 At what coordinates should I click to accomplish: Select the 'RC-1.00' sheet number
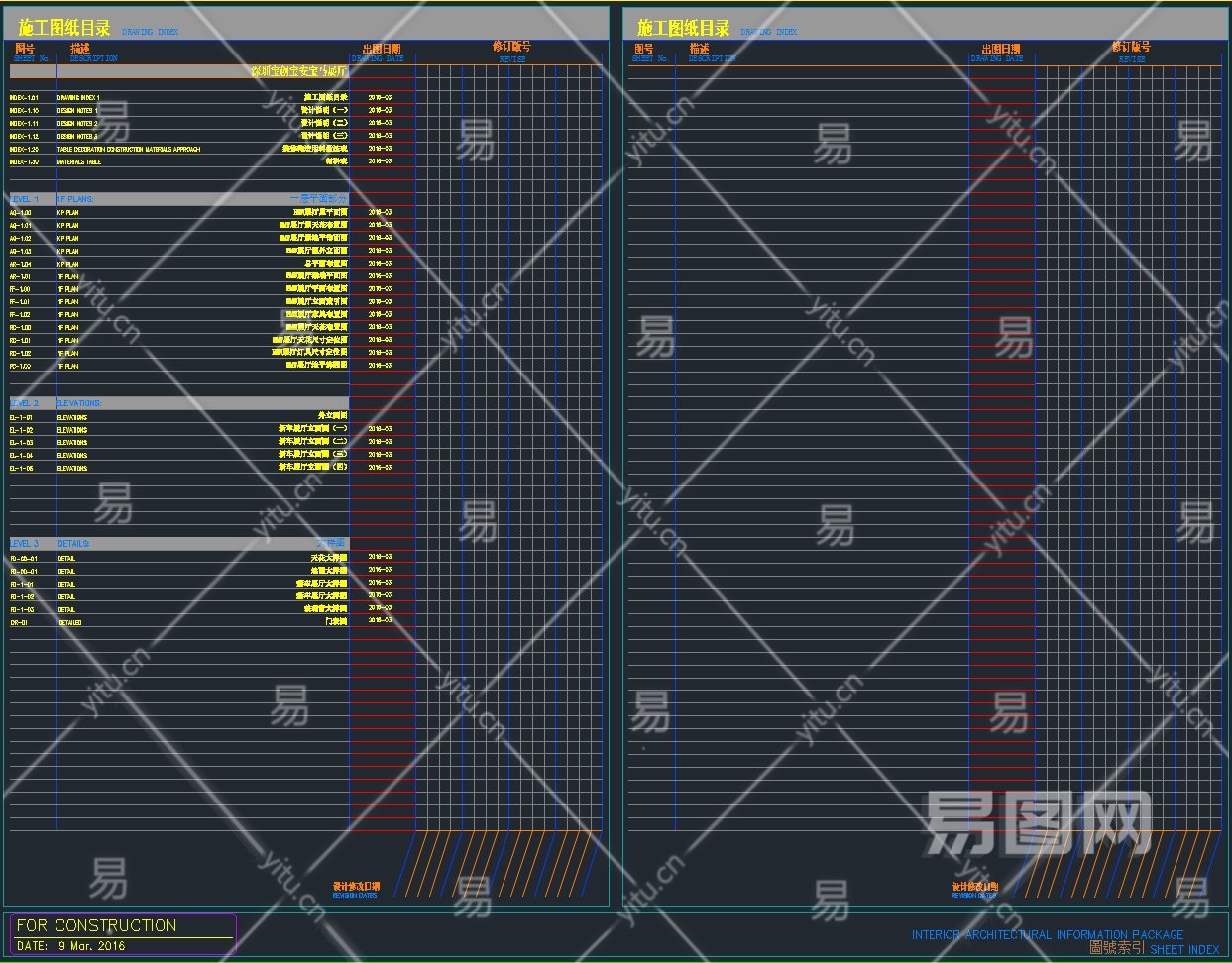[x=21, y=328]
